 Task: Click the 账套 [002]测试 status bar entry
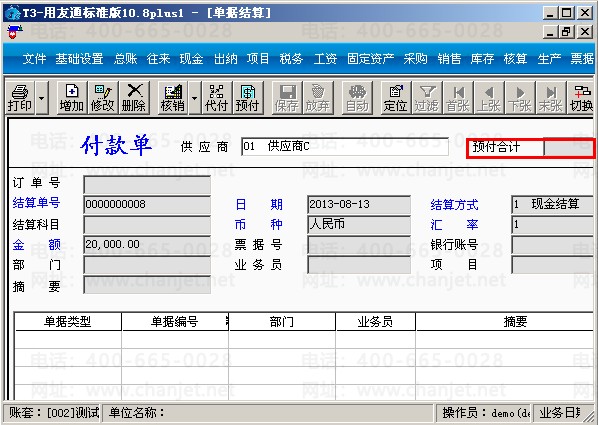[53, 413]
